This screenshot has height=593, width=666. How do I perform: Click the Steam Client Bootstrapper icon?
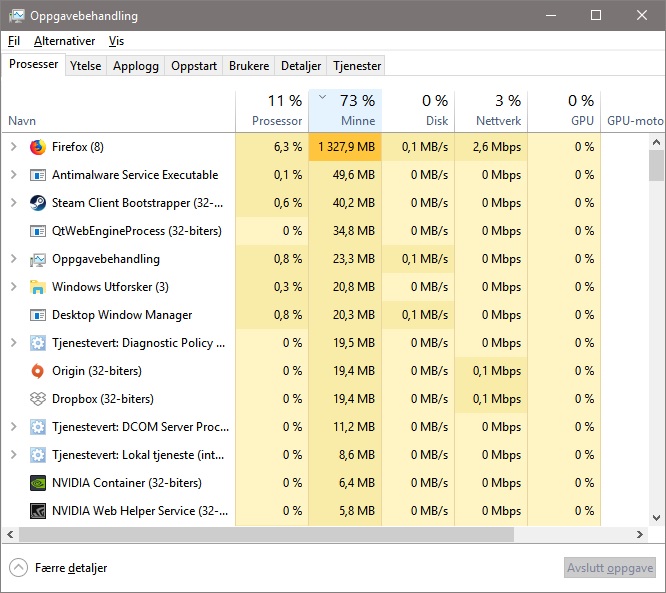pos(38,203)
